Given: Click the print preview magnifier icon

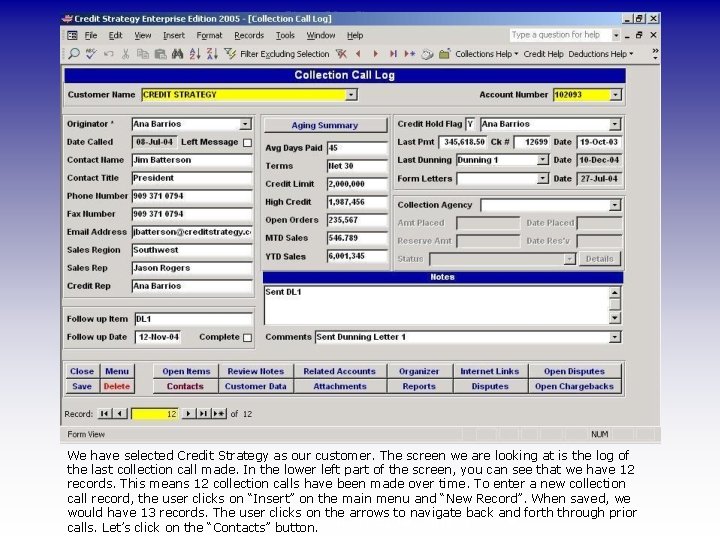Looking at the screenshot, I should point(73,54).
